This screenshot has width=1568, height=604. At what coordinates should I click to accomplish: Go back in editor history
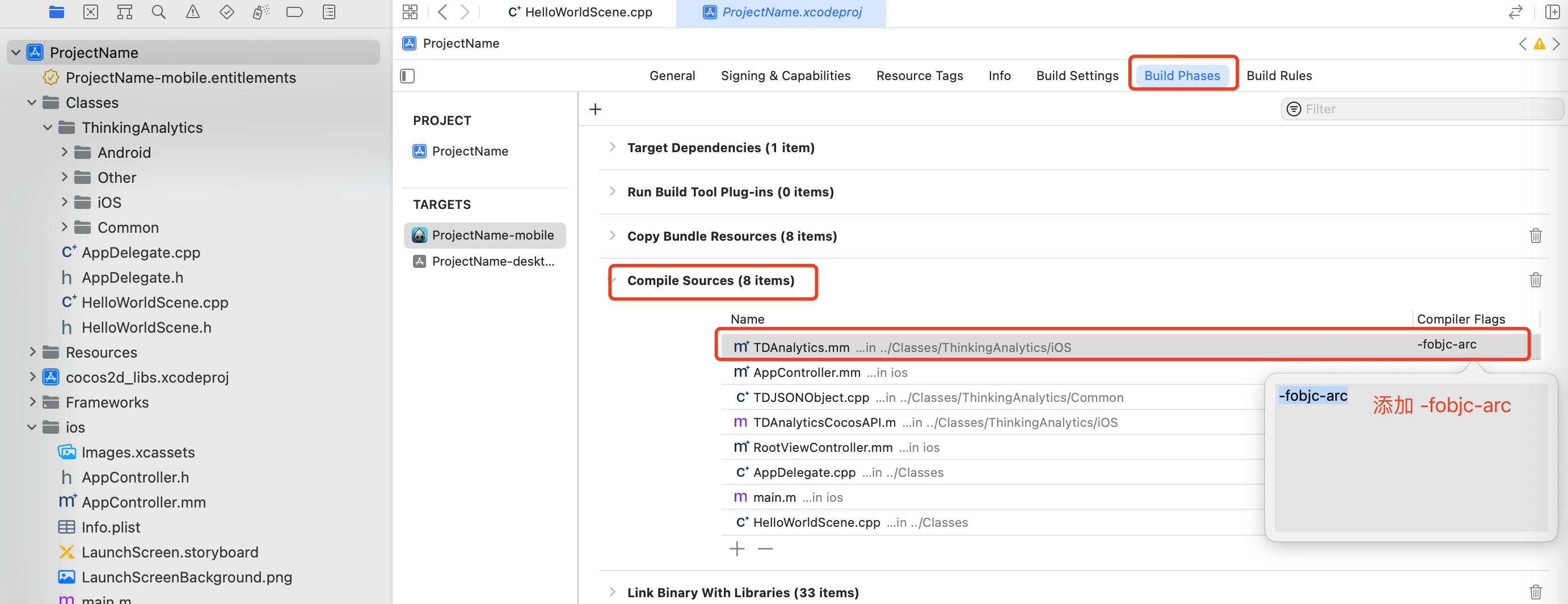pyautogui.click(x=442, y=11)
